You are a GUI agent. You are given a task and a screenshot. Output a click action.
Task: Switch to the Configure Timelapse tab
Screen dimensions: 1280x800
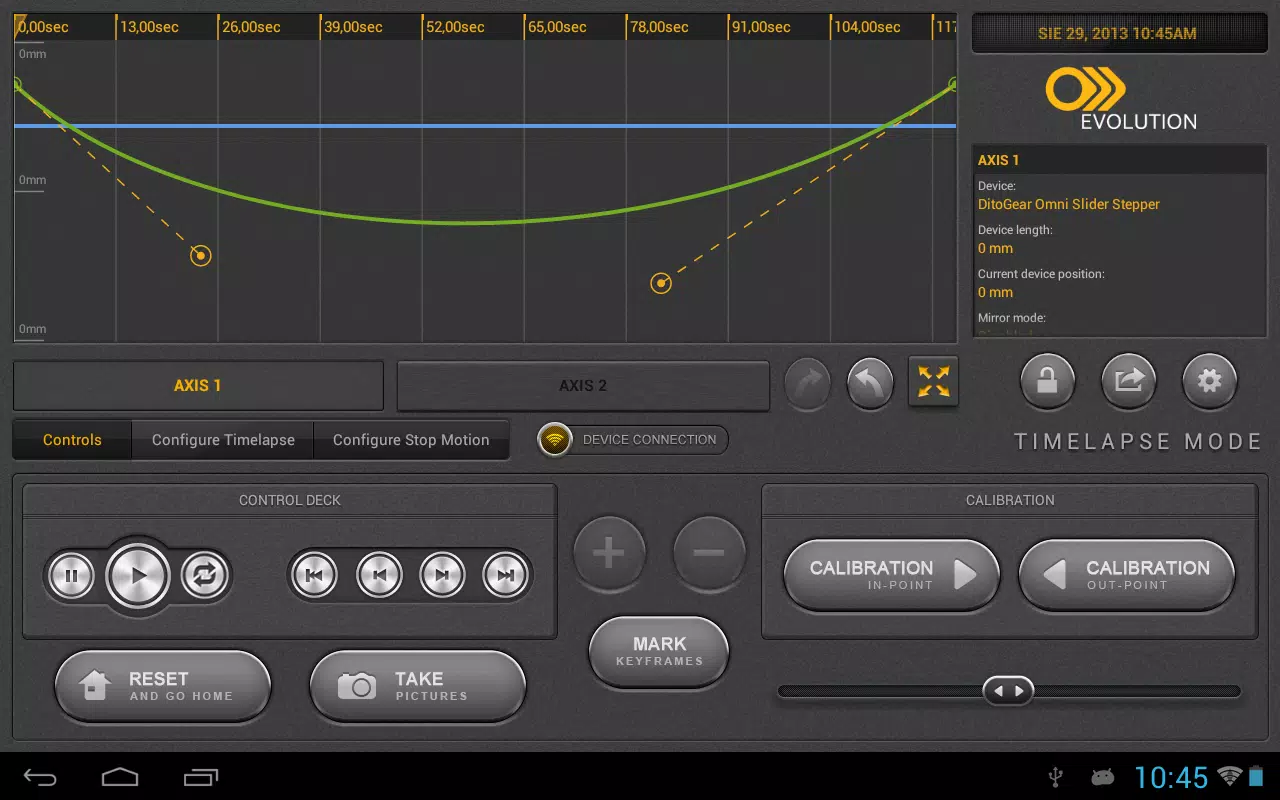coord(222,439)
